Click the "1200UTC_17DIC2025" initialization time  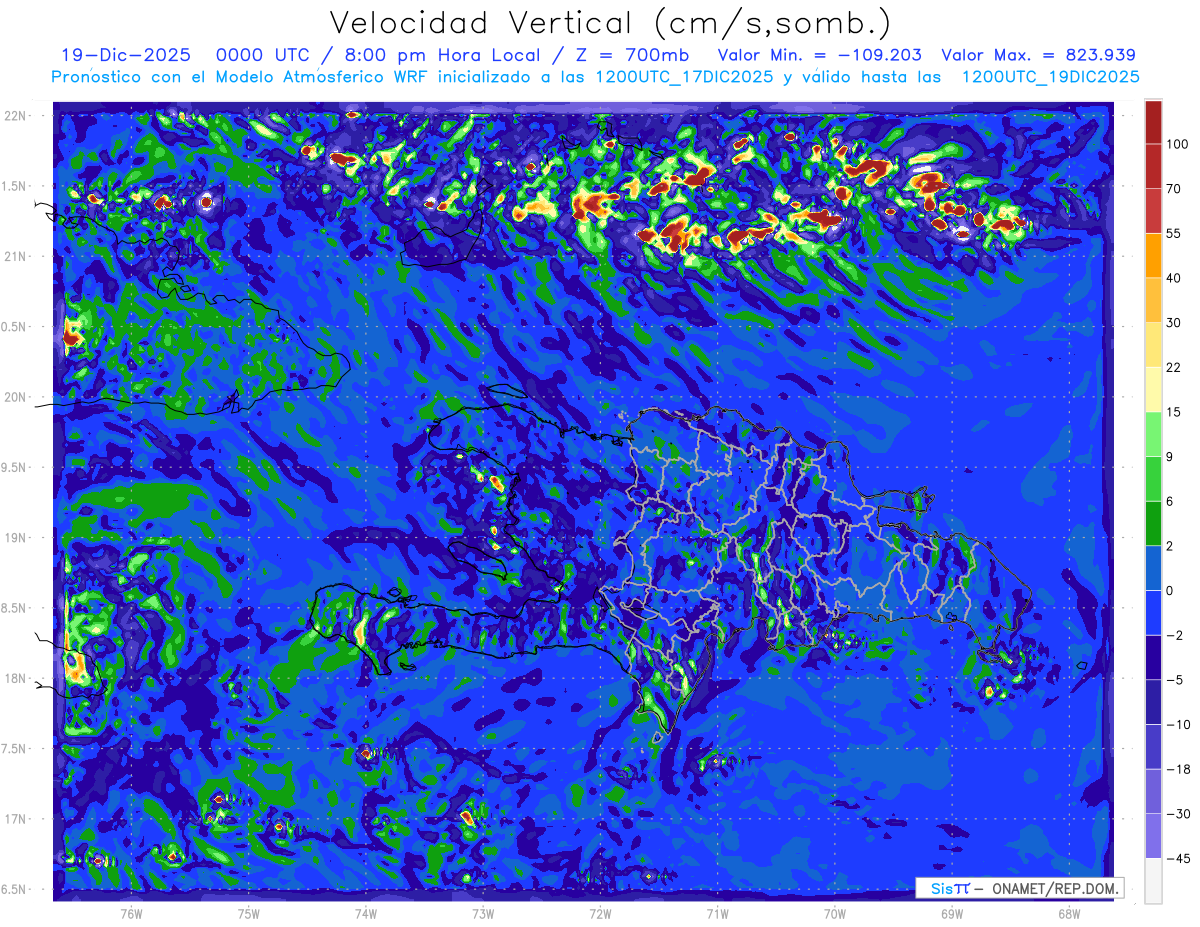tap(684, 76)
